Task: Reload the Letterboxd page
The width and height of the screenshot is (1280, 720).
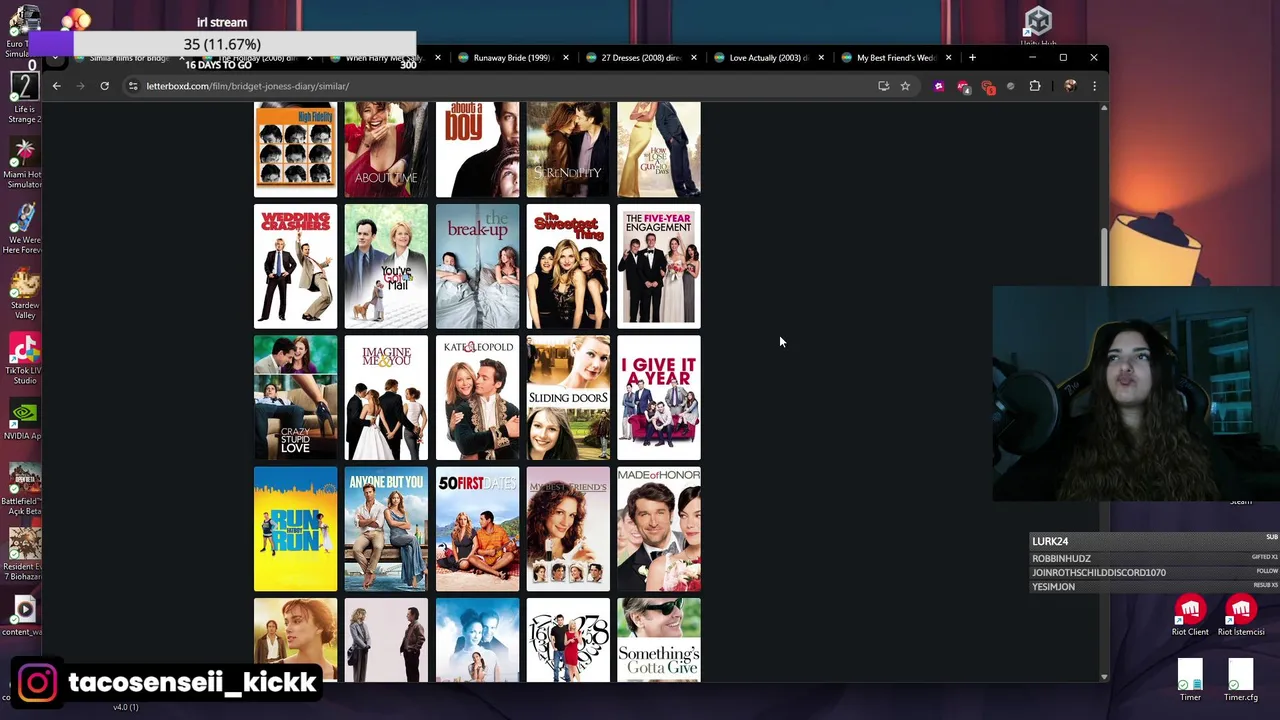Action: pos(104,86)
